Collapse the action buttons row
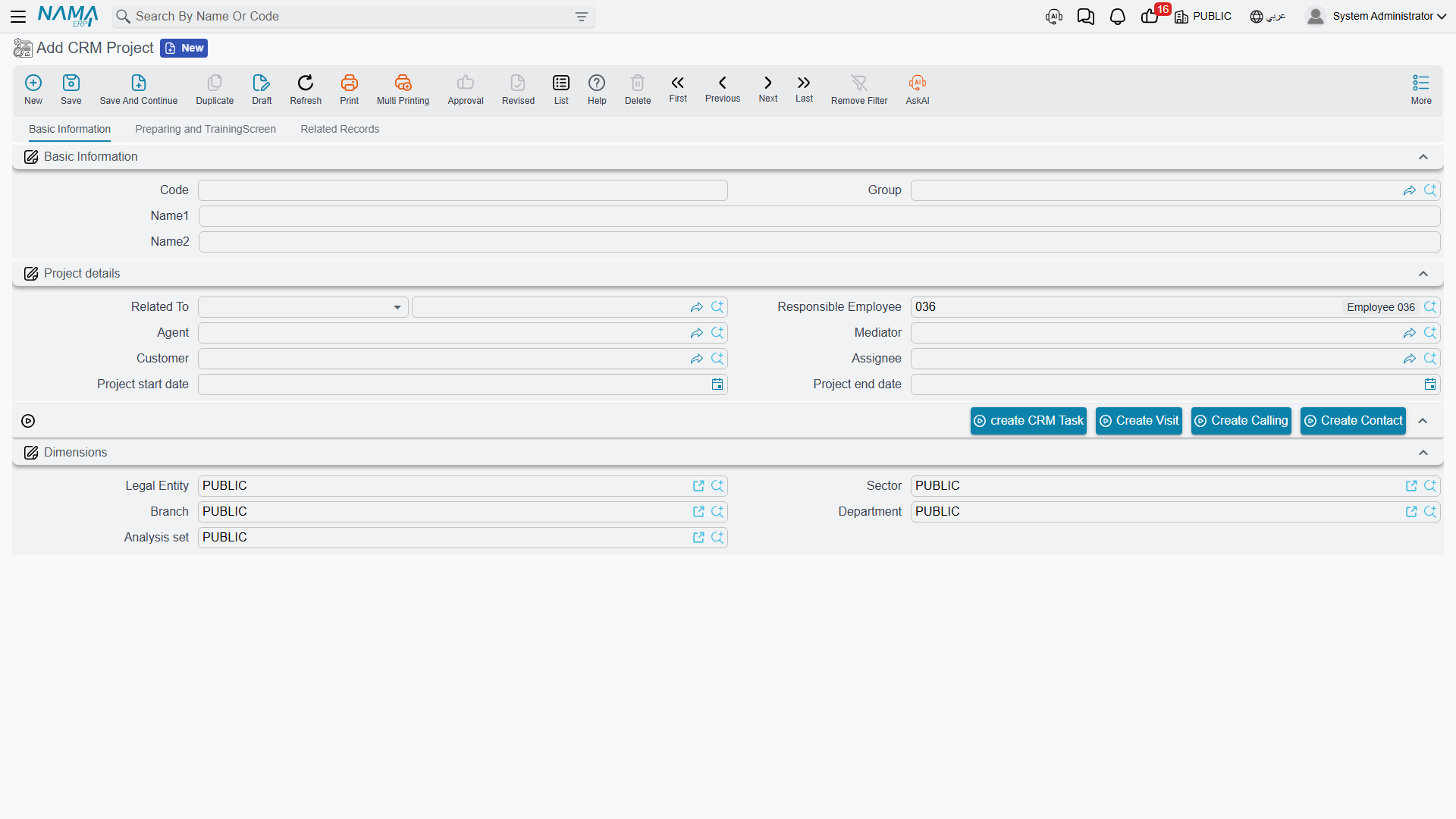Screen dimensions: 1456x819 click(x=1423, y=421)
